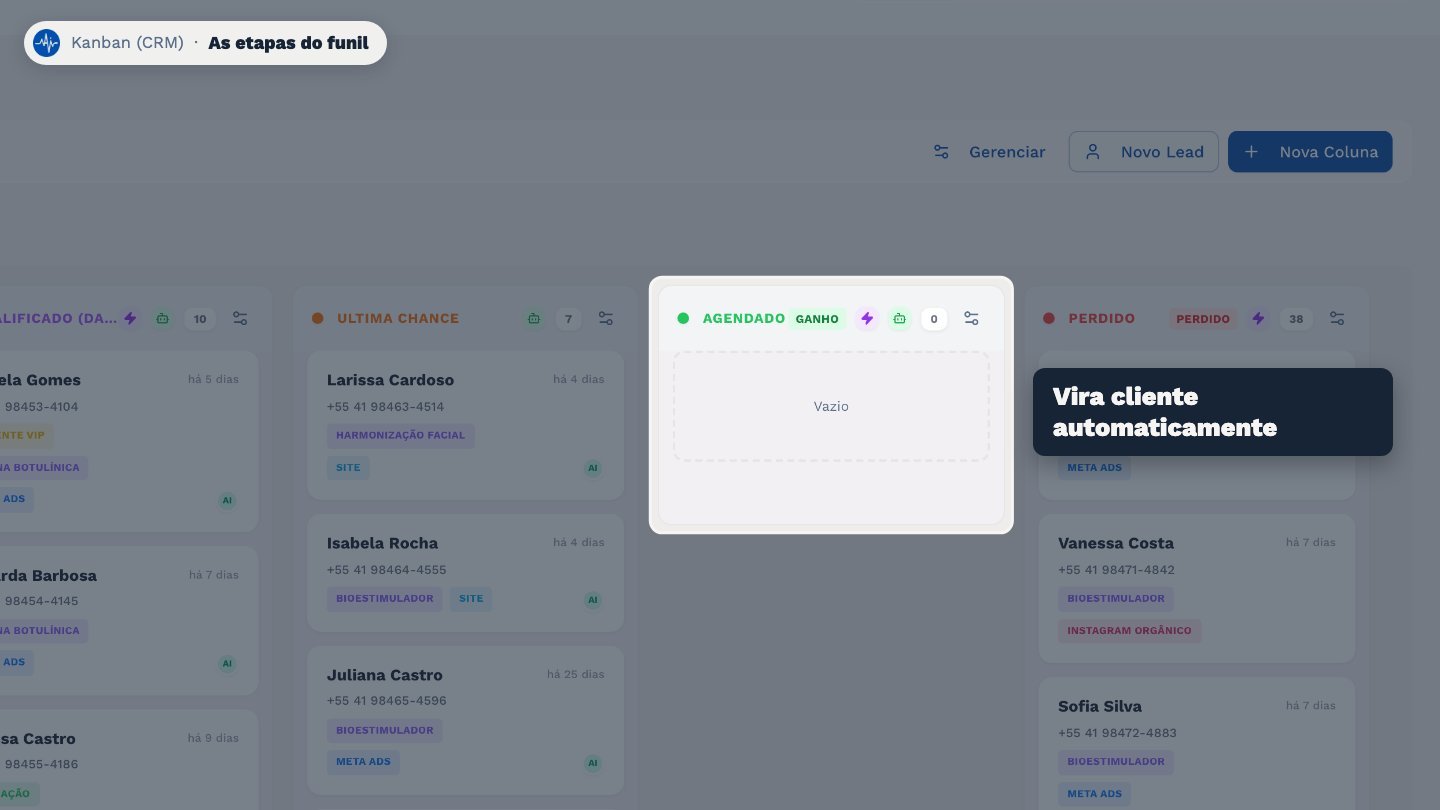
Task: Open Juliana Castro lead name
Action: point(384,675)
